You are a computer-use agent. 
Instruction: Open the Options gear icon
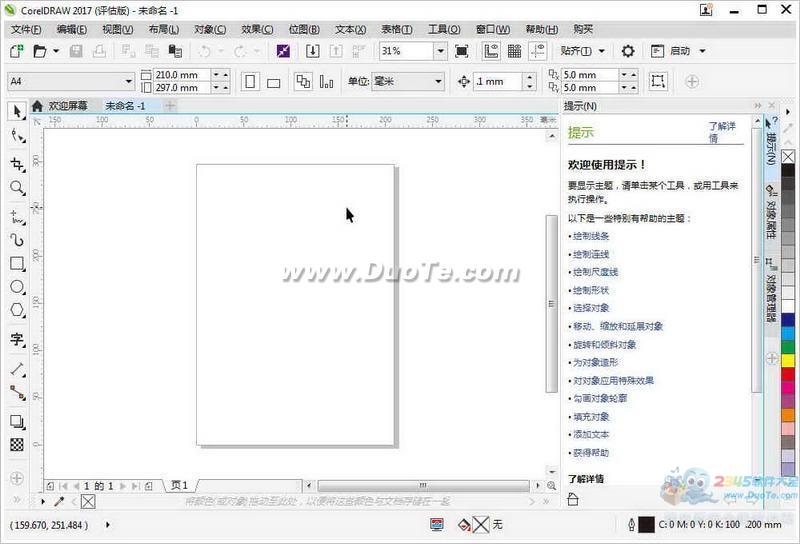628,51
